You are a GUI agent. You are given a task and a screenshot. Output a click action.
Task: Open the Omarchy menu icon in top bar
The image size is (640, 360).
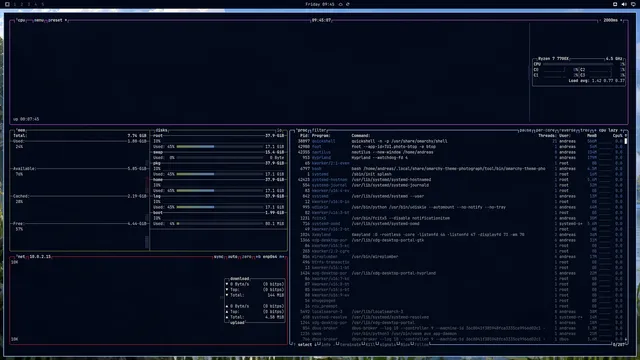tap(7, 4)
